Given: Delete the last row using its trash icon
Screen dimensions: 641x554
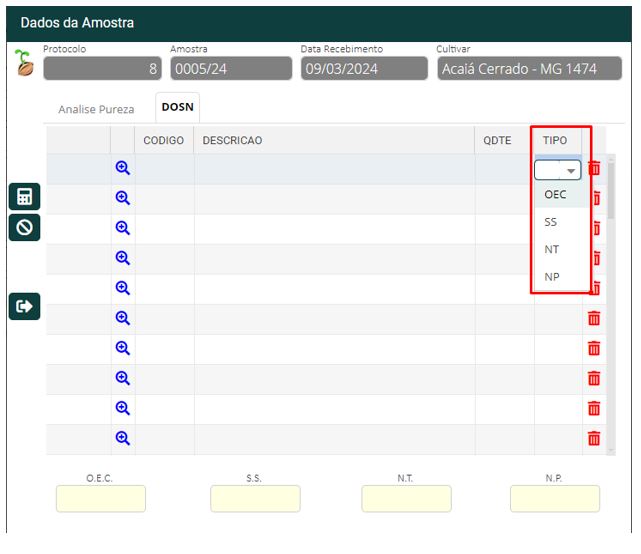Looking at the screenshot, I should pos(594,438).
